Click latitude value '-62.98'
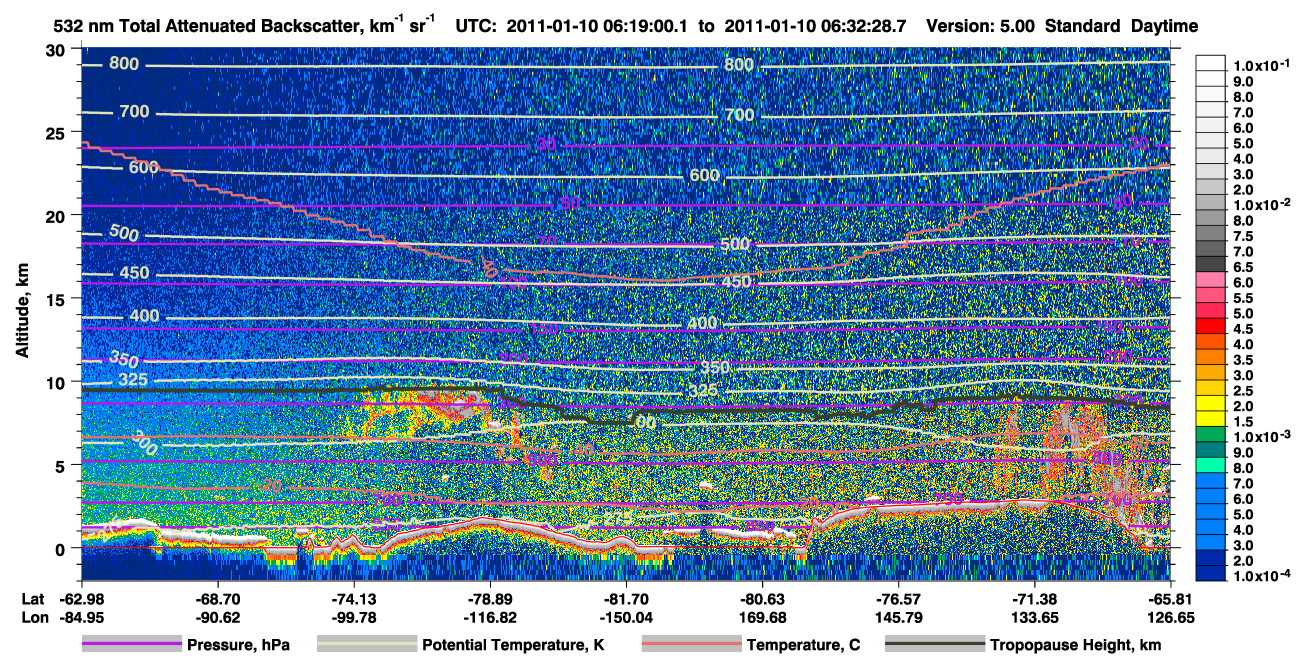Screen dimensions: 1300x667 [83, 599]
